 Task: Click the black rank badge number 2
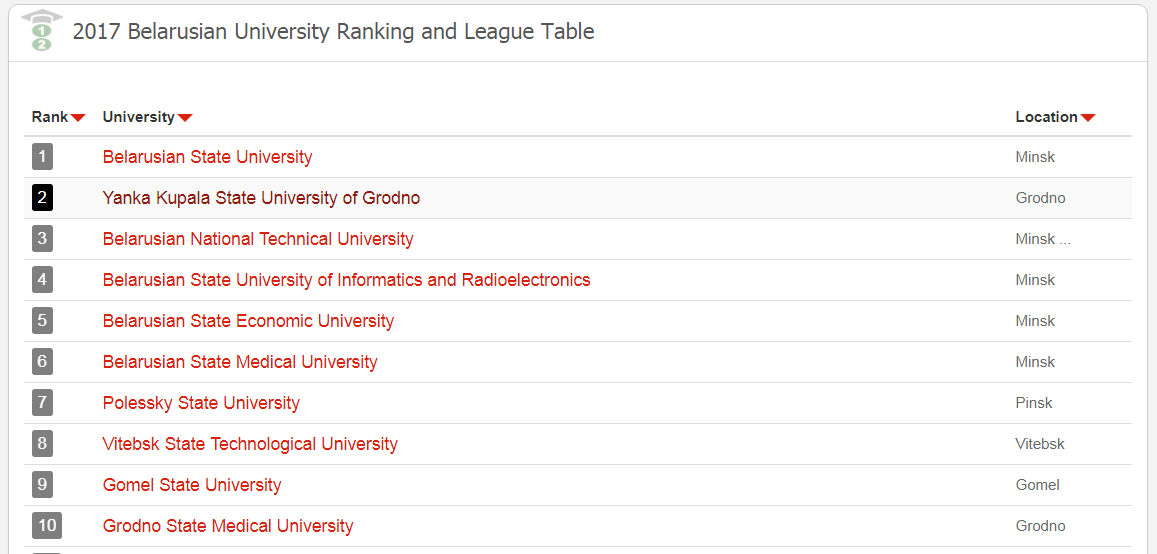42,198
